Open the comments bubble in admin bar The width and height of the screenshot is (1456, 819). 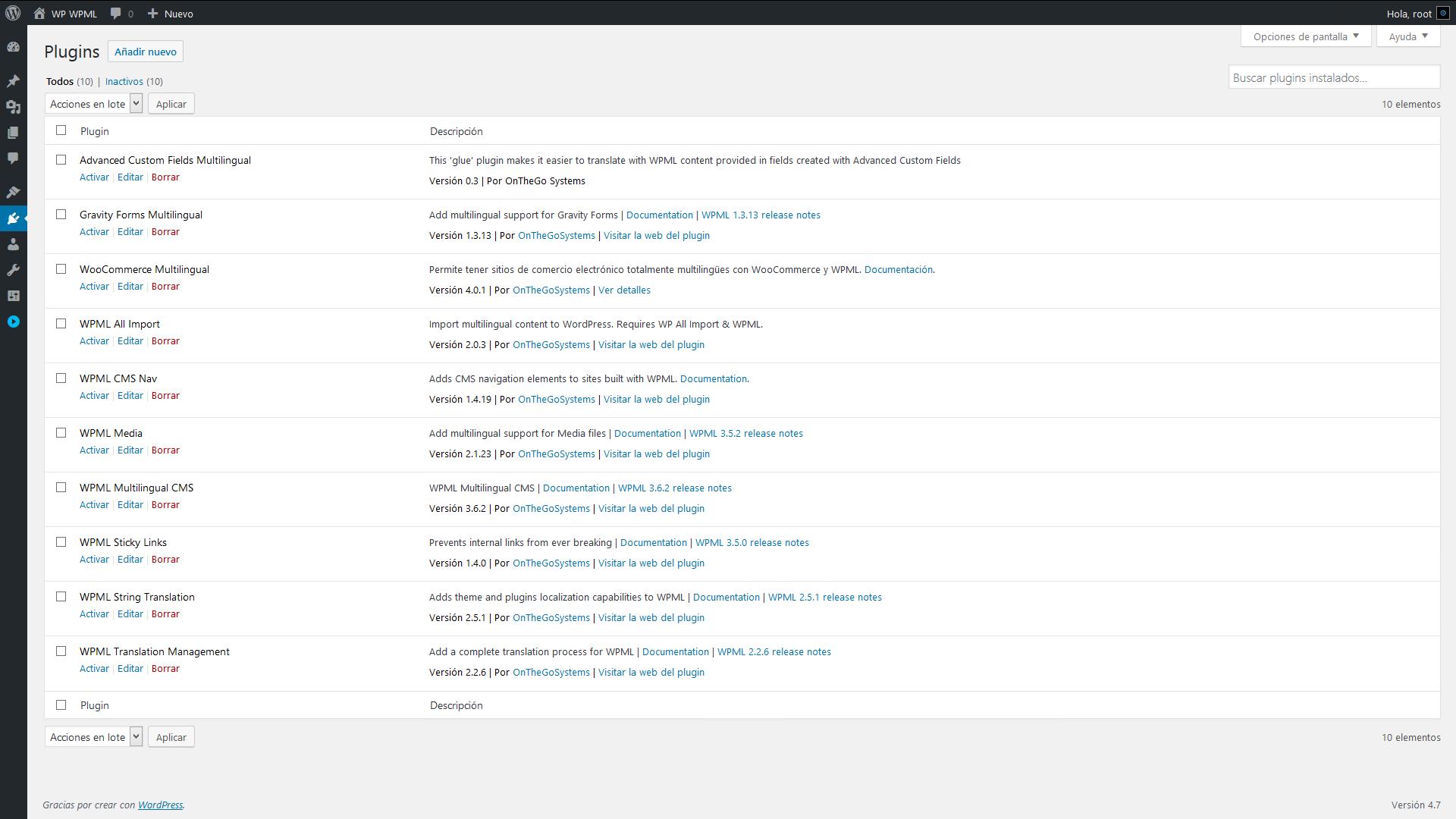tap(115, 14)
